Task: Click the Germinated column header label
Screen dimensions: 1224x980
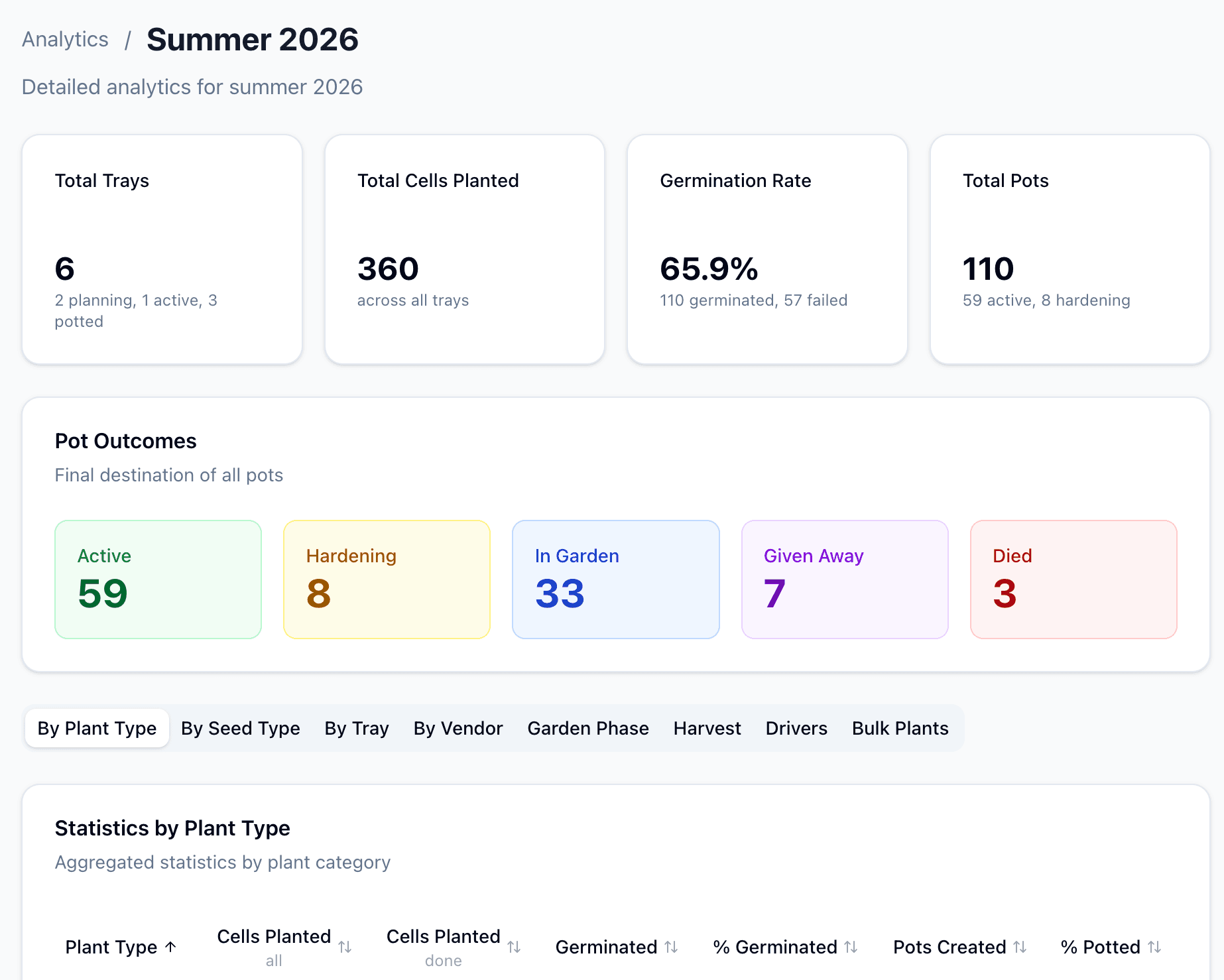Action: coord(606,947)
